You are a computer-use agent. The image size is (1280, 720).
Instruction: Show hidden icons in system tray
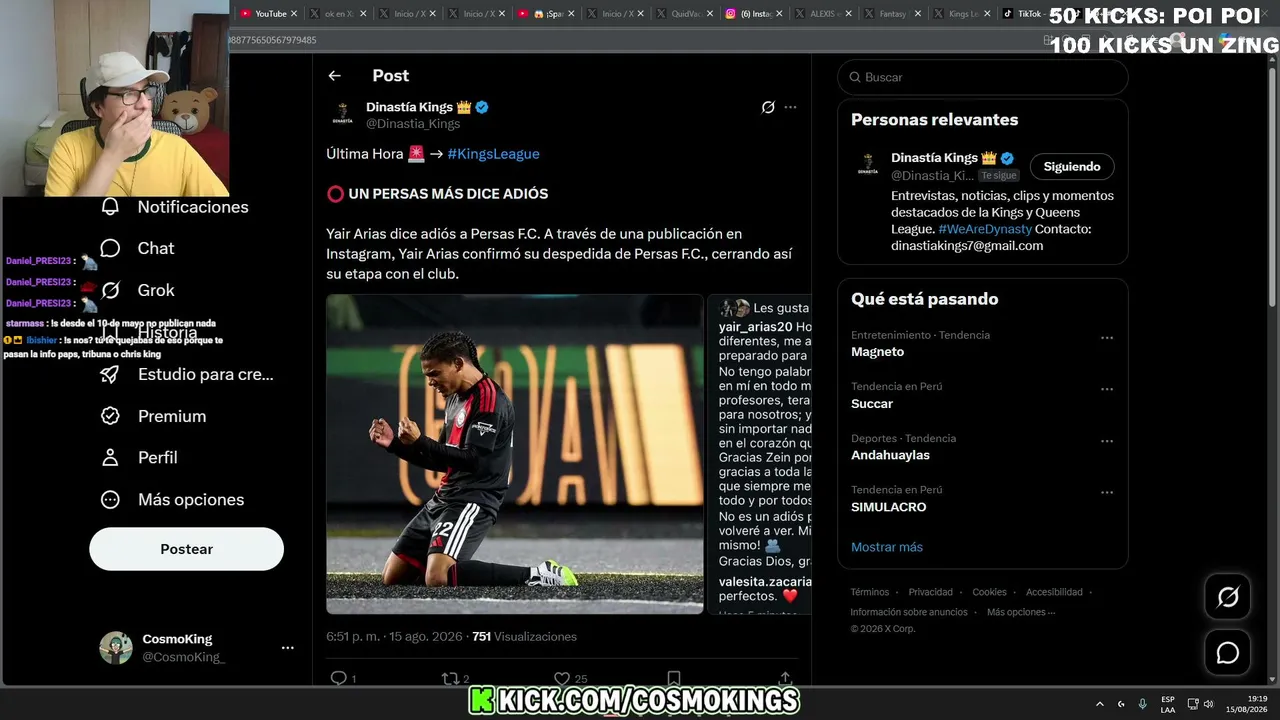[x=1100, y=704]
